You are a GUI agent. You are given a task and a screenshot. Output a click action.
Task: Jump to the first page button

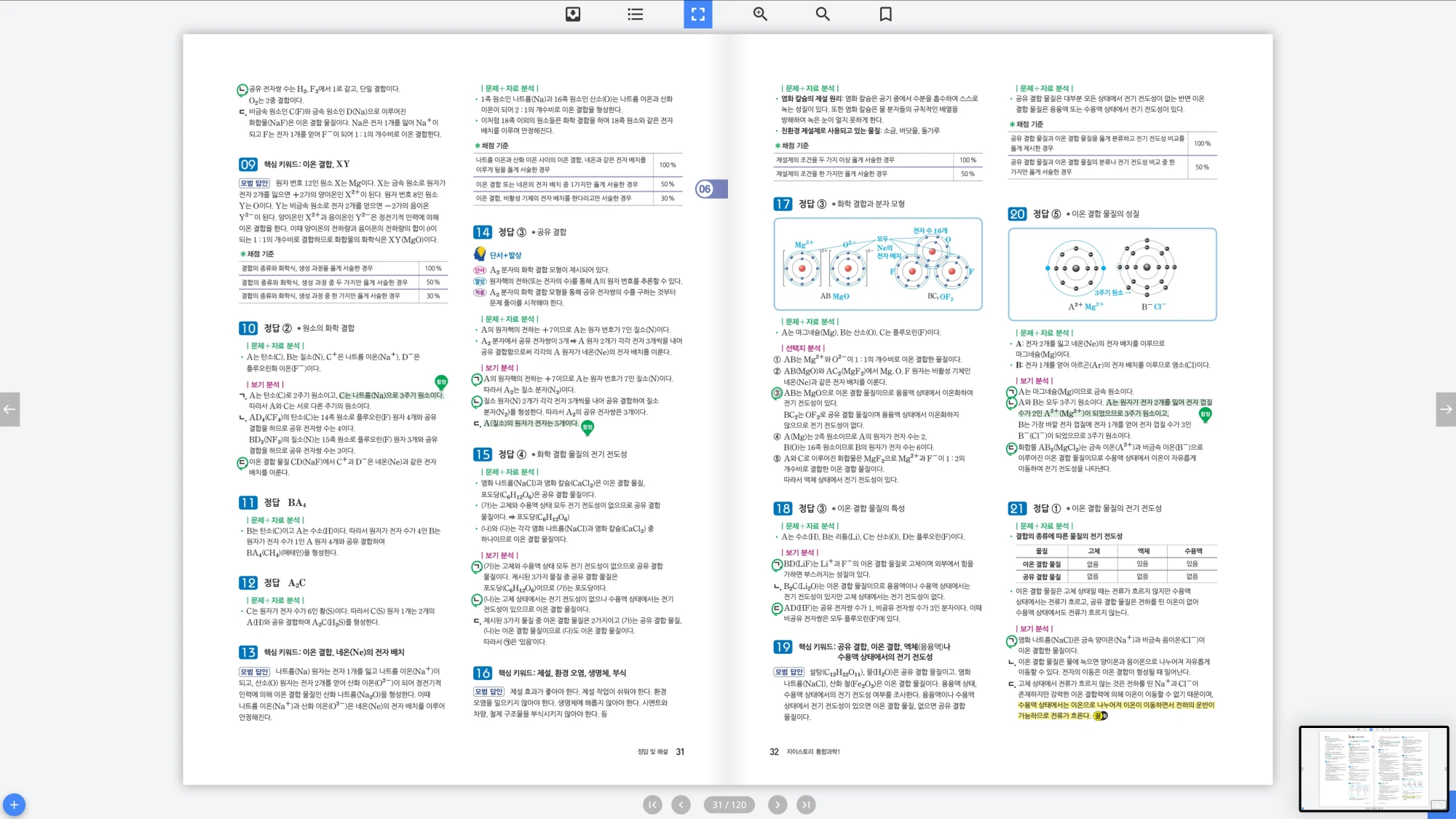point(652,804)
